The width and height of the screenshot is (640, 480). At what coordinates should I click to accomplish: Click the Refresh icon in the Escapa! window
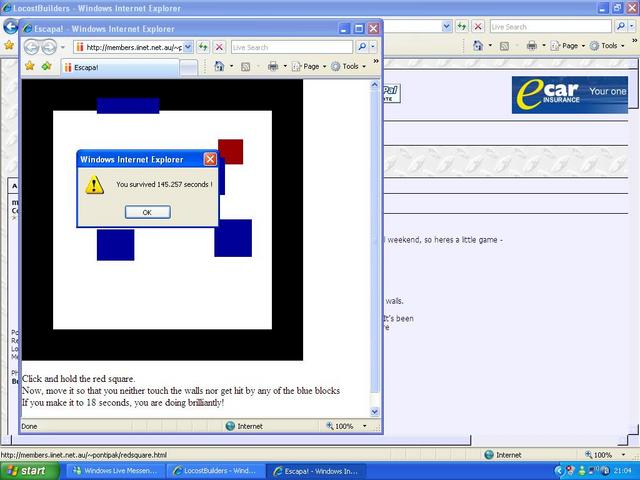pos(202,47)
